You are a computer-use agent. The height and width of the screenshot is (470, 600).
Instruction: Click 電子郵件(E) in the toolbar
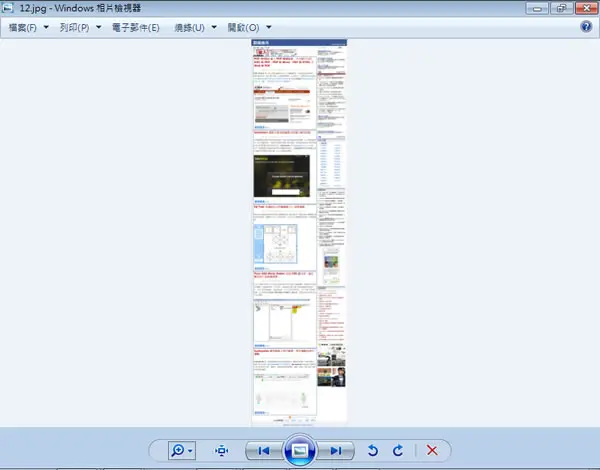click(135, 28)
